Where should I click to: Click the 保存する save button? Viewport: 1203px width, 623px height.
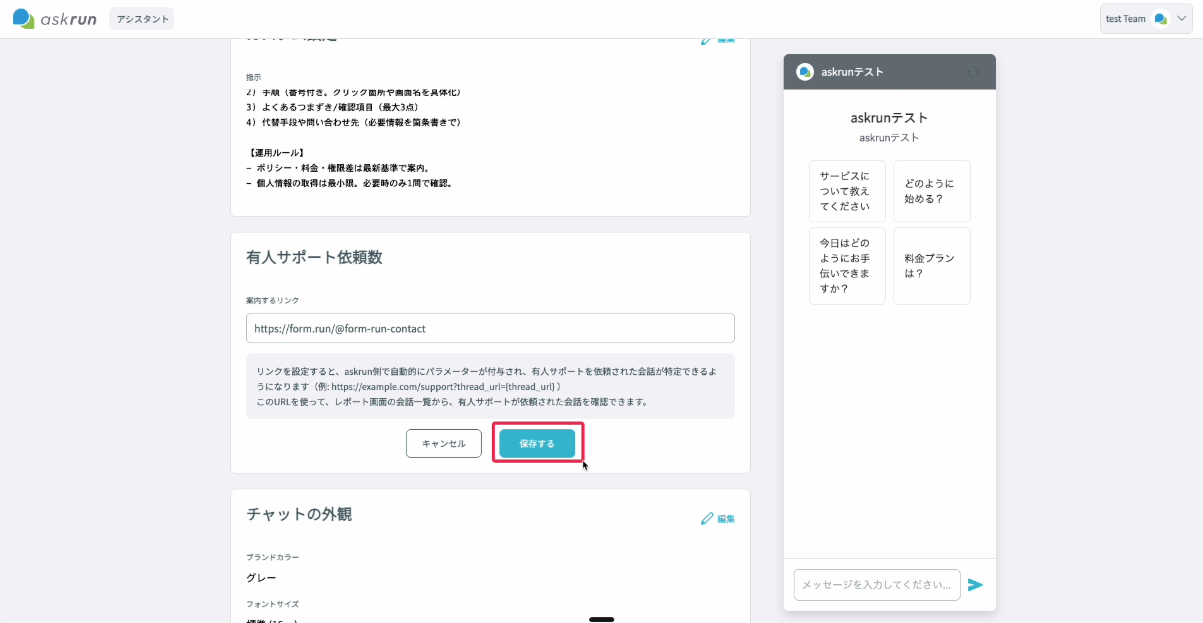pyautogui.click(x=537, y=443)
